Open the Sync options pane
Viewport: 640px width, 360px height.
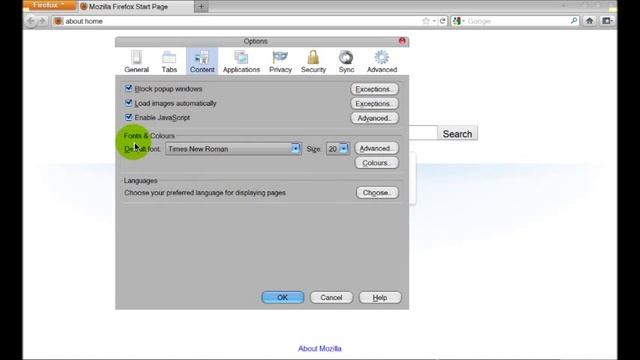click(346, 62)
